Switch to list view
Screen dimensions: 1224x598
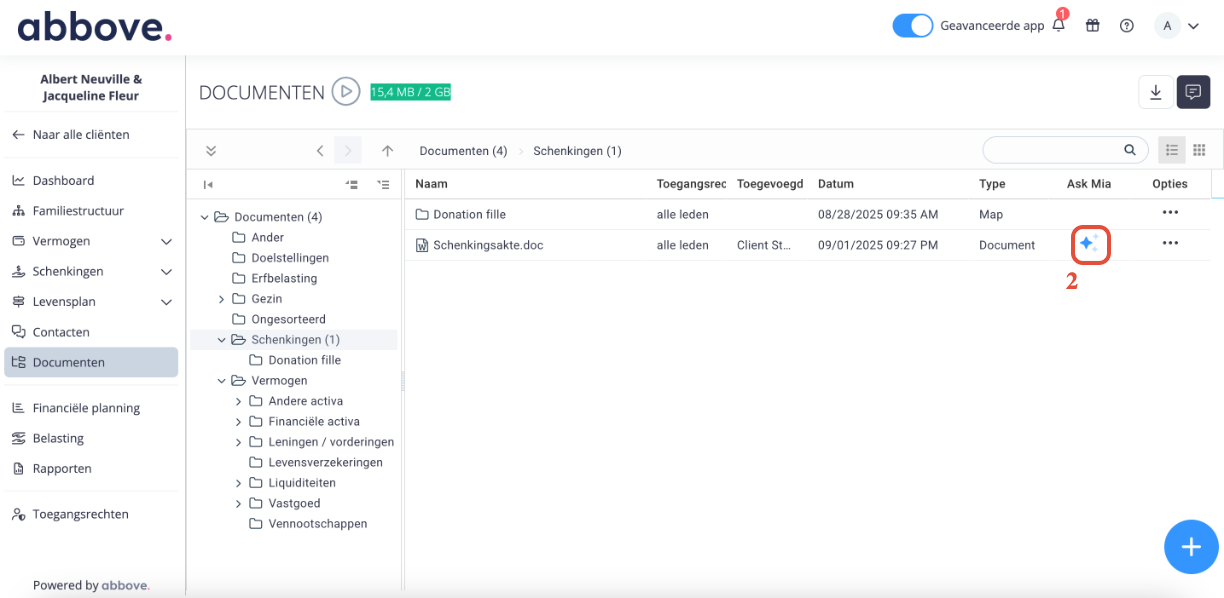coord(1172,150)
